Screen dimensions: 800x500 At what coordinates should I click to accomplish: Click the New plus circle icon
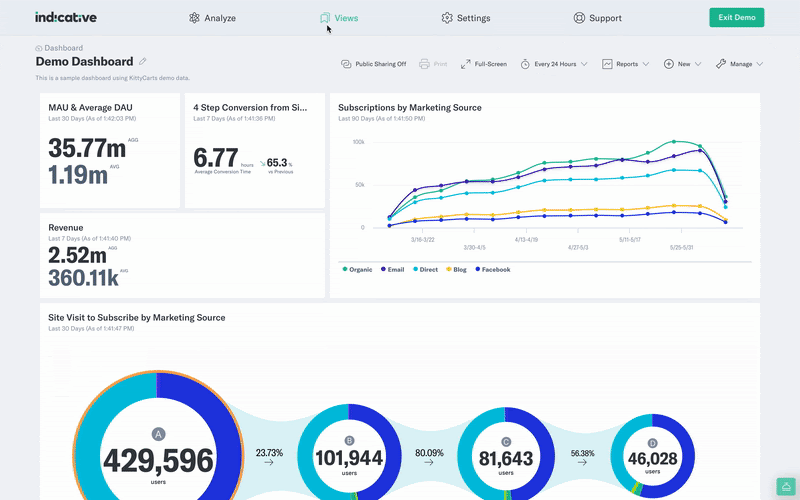[668, 64]
